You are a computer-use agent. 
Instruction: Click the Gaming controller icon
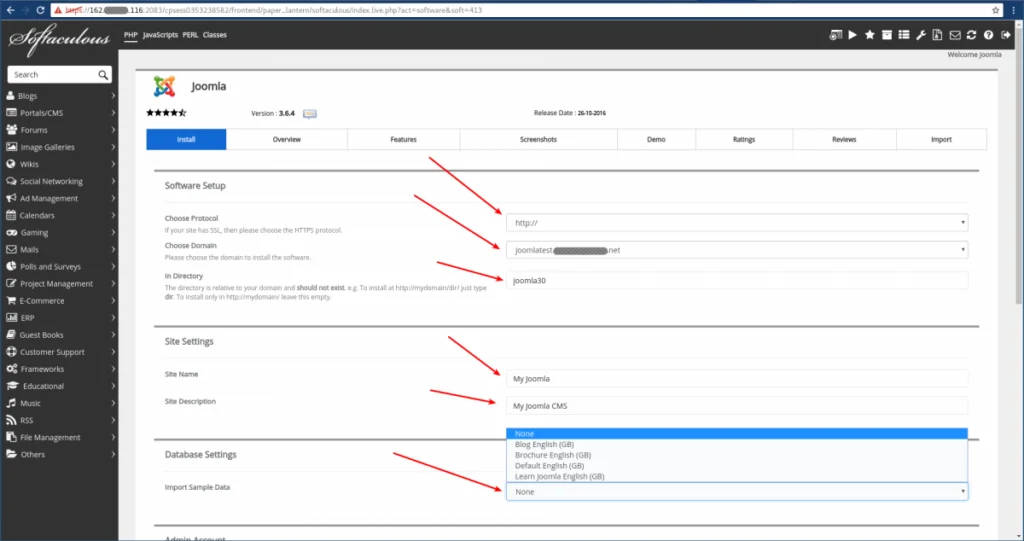11,232
